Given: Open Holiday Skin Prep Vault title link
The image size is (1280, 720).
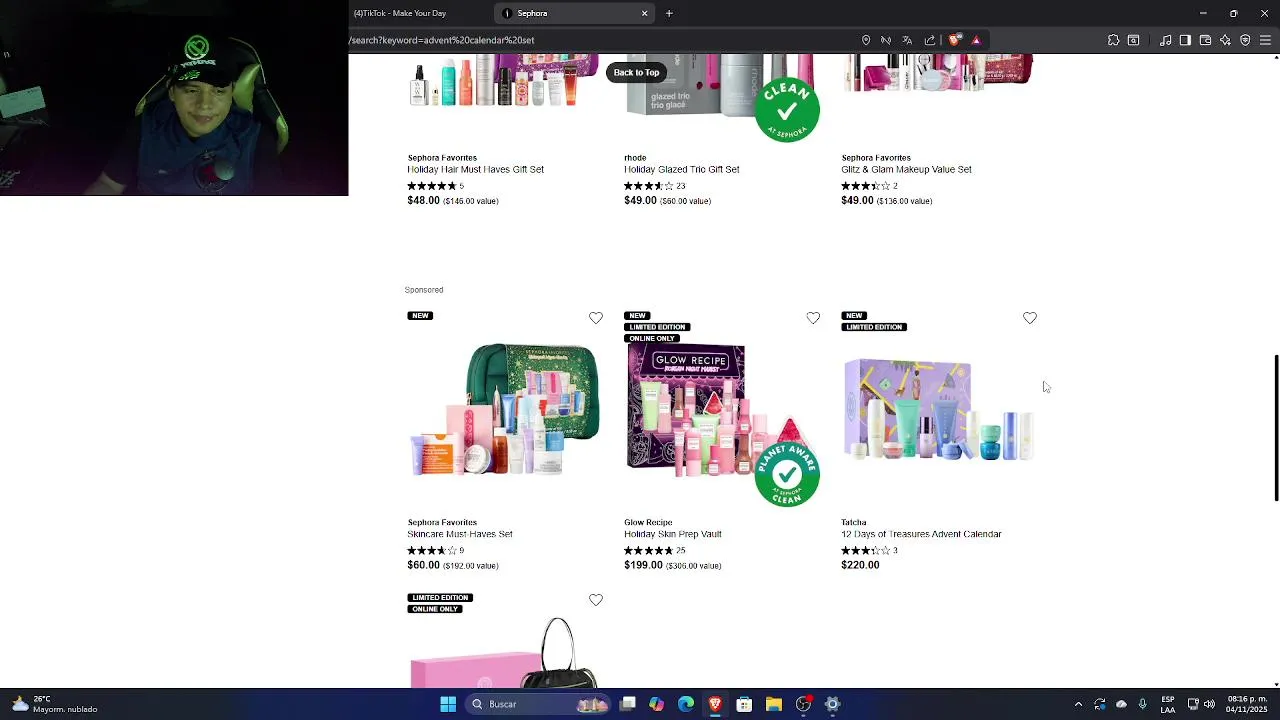Looking at the screenshot, I should 673,534.
